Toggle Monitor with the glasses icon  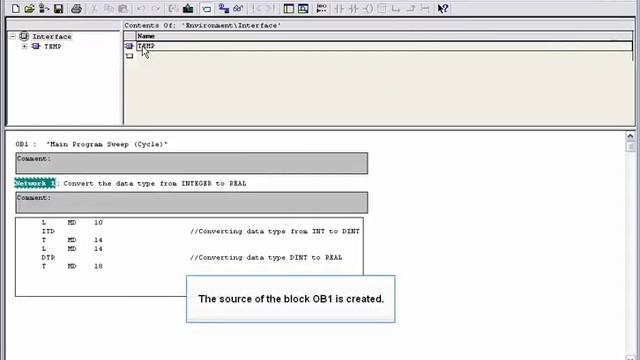pyautogui.click(x=238, y=9)
